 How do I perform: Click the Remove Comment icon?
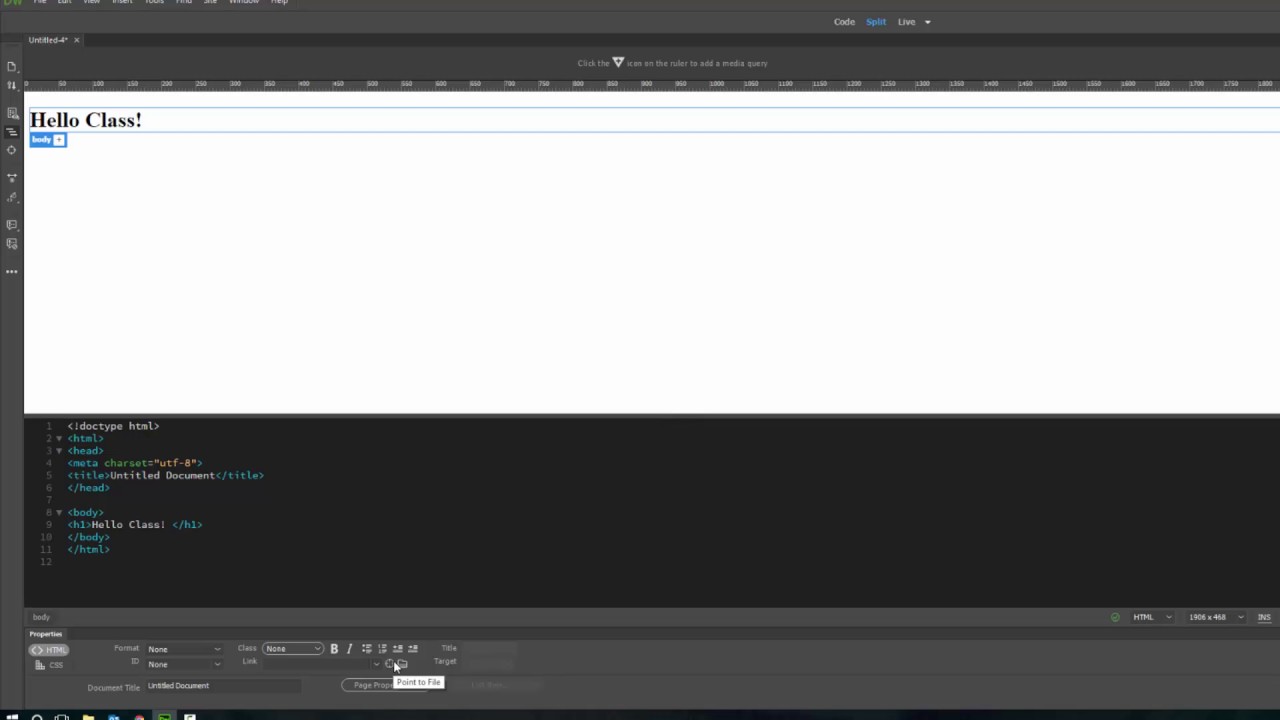pyautogui.click(x=12, y=244)
